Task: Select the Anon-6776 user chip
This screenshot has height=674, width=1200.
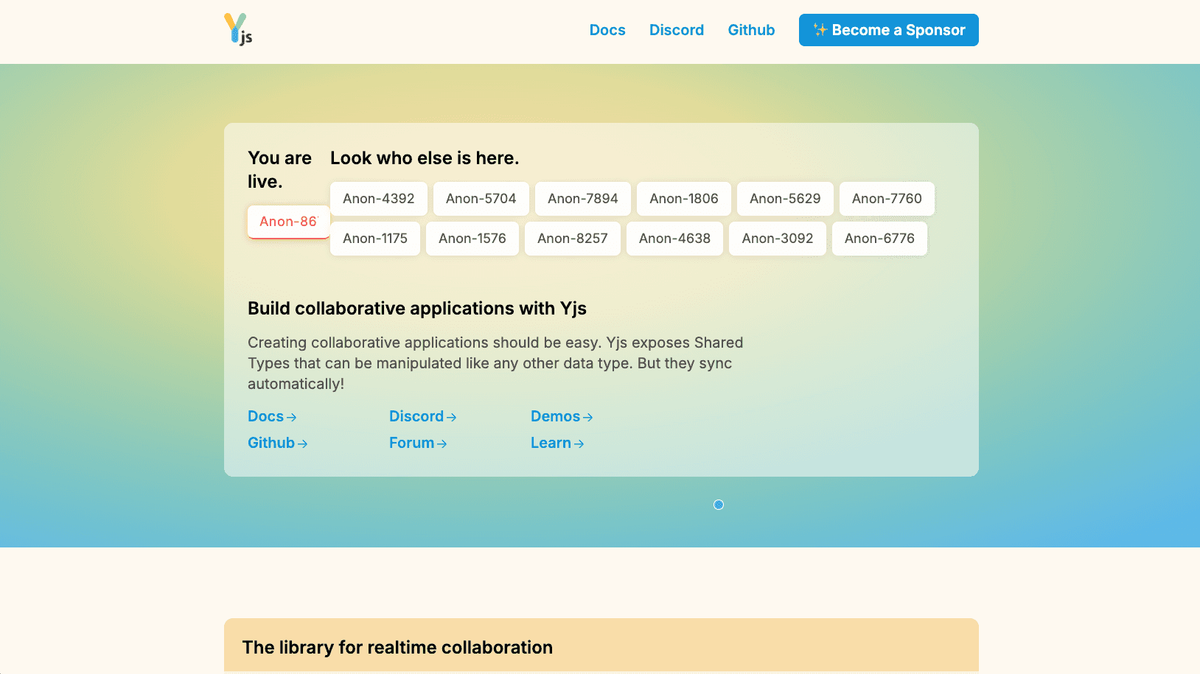Action: pos(880,238)
